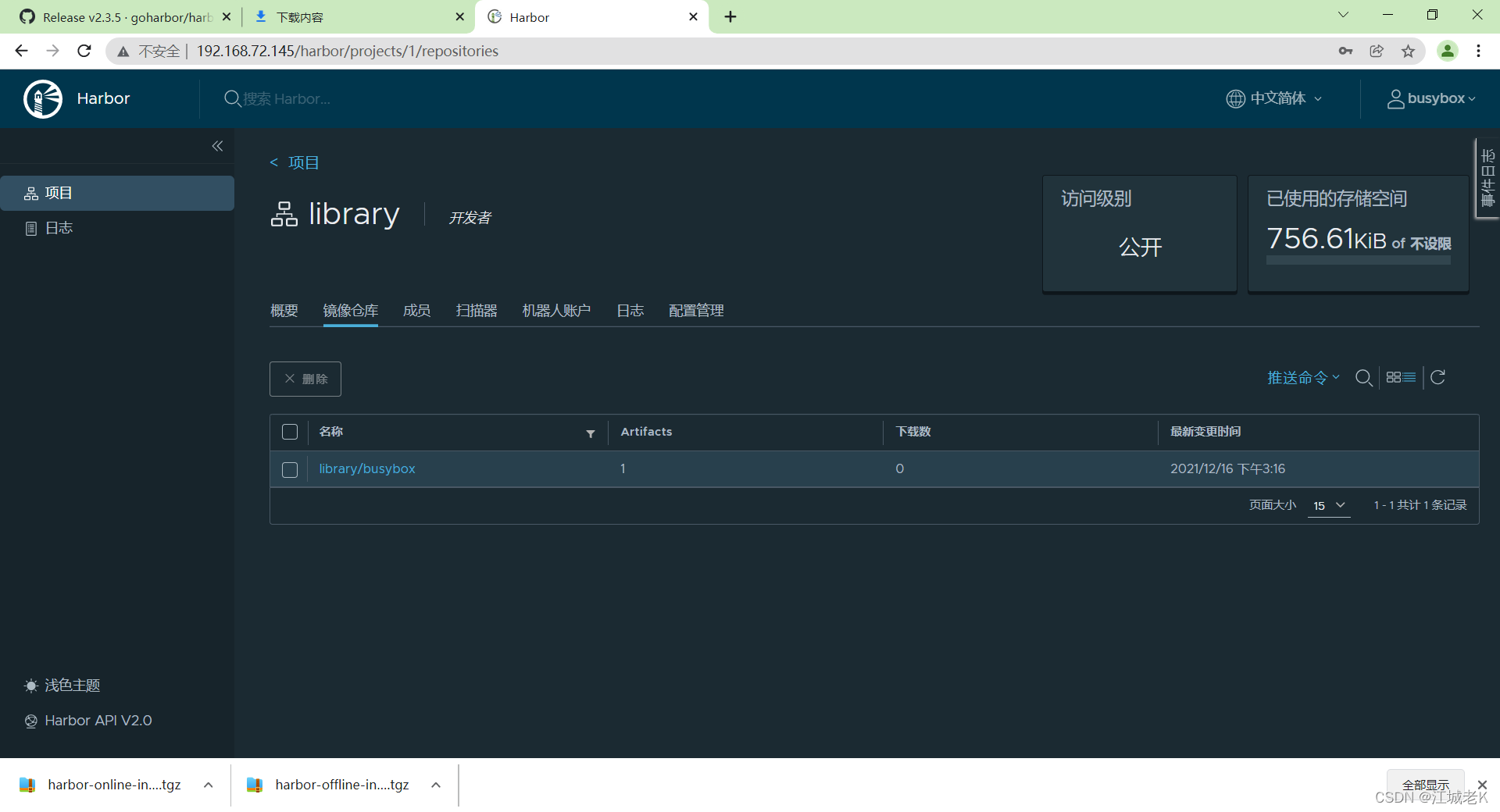The image size is (1500, 812).
Task: Switch to the 概要 tab
Action: [284, 311]
